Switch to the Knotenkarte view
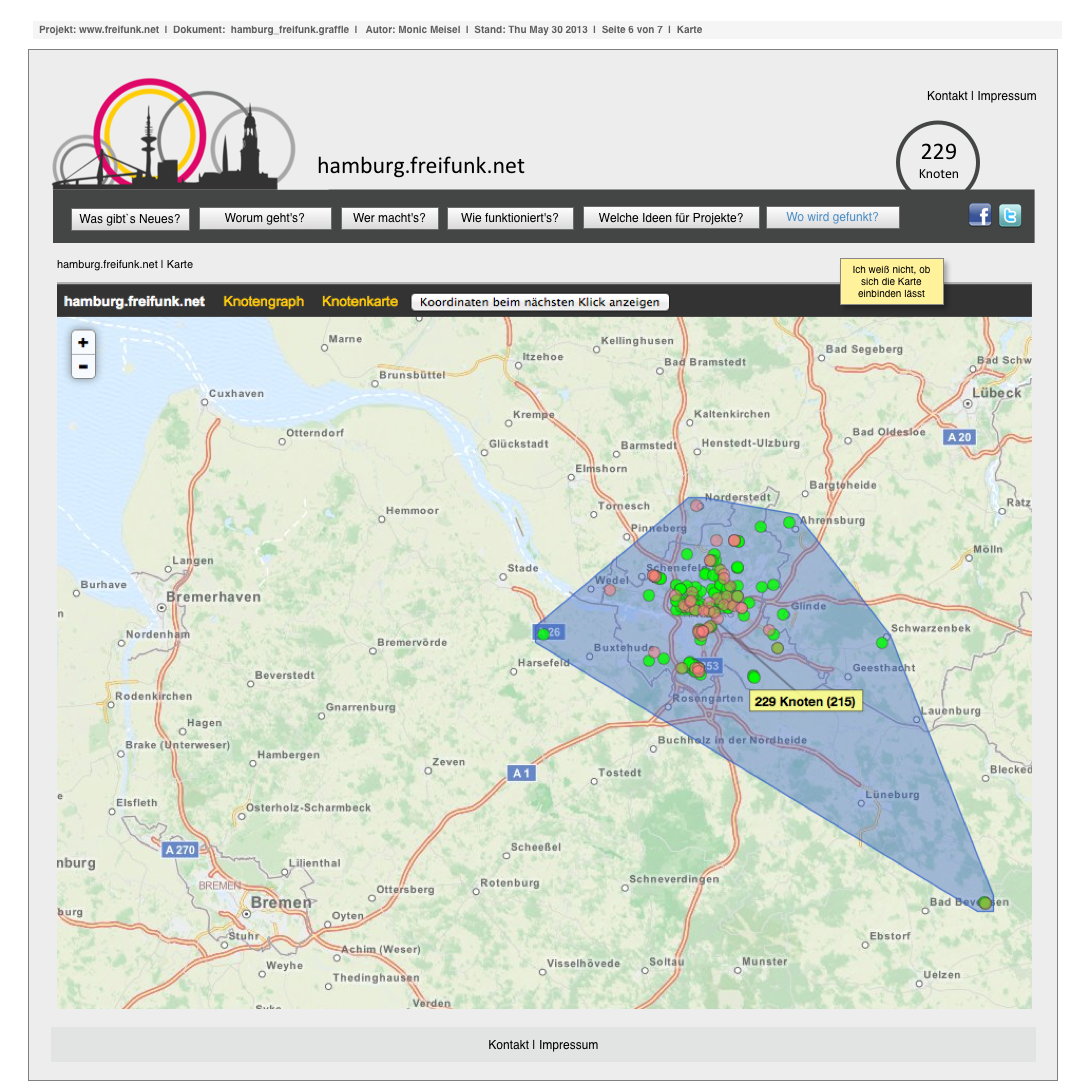Screen dimensions: 1070x1088 point(359,301)
